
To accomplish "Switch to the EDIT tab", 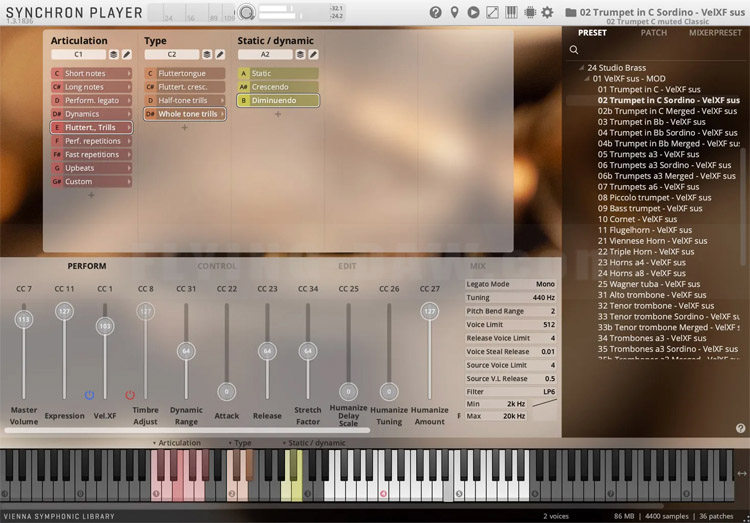I will click(x=347, y=266).
